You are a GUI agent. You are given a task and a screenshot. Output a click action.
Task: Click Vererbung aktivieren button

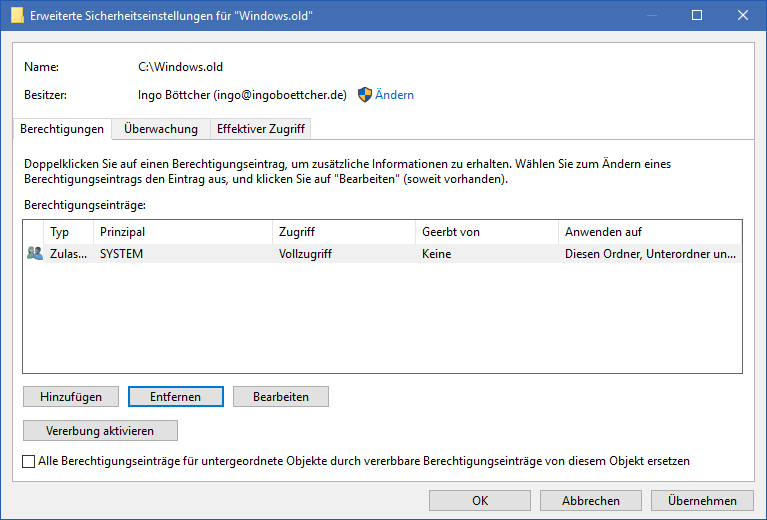(x=100, y=430)
